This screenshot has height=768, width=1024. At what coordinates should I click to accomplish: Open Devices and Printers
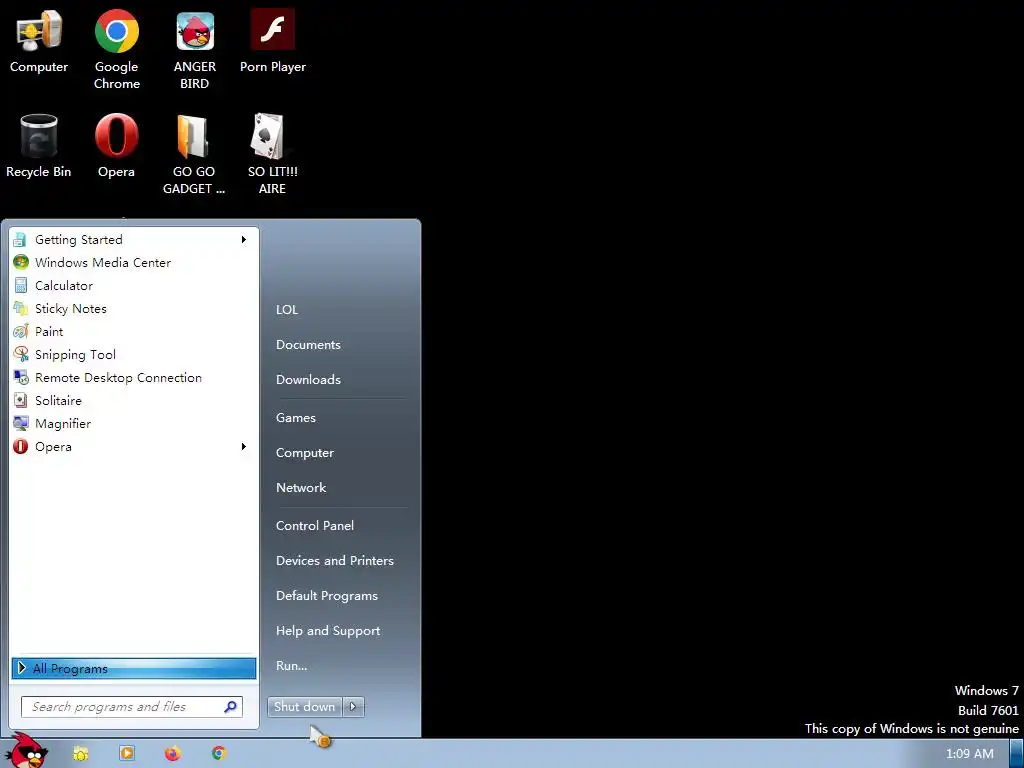tap(335, 561)
